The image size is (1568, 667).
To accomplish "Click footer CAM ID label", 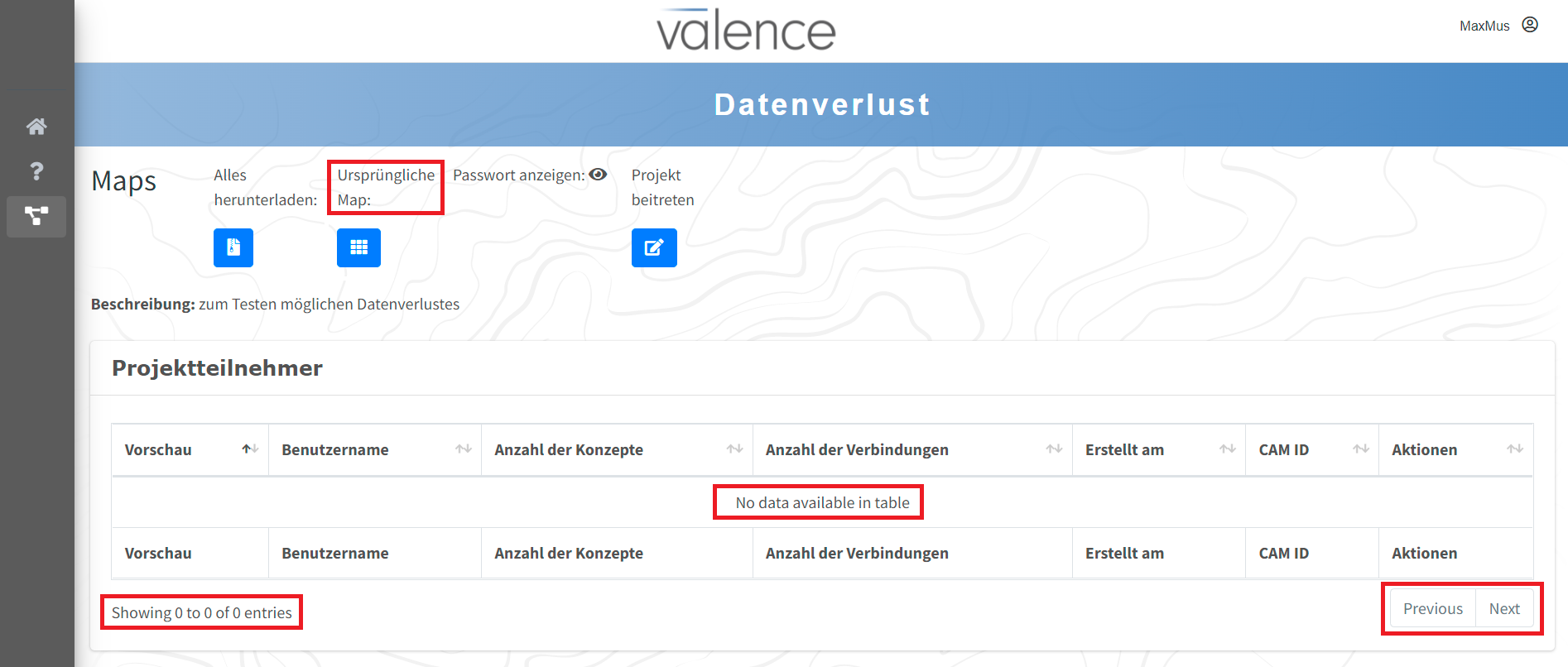I will (1284, 553).
